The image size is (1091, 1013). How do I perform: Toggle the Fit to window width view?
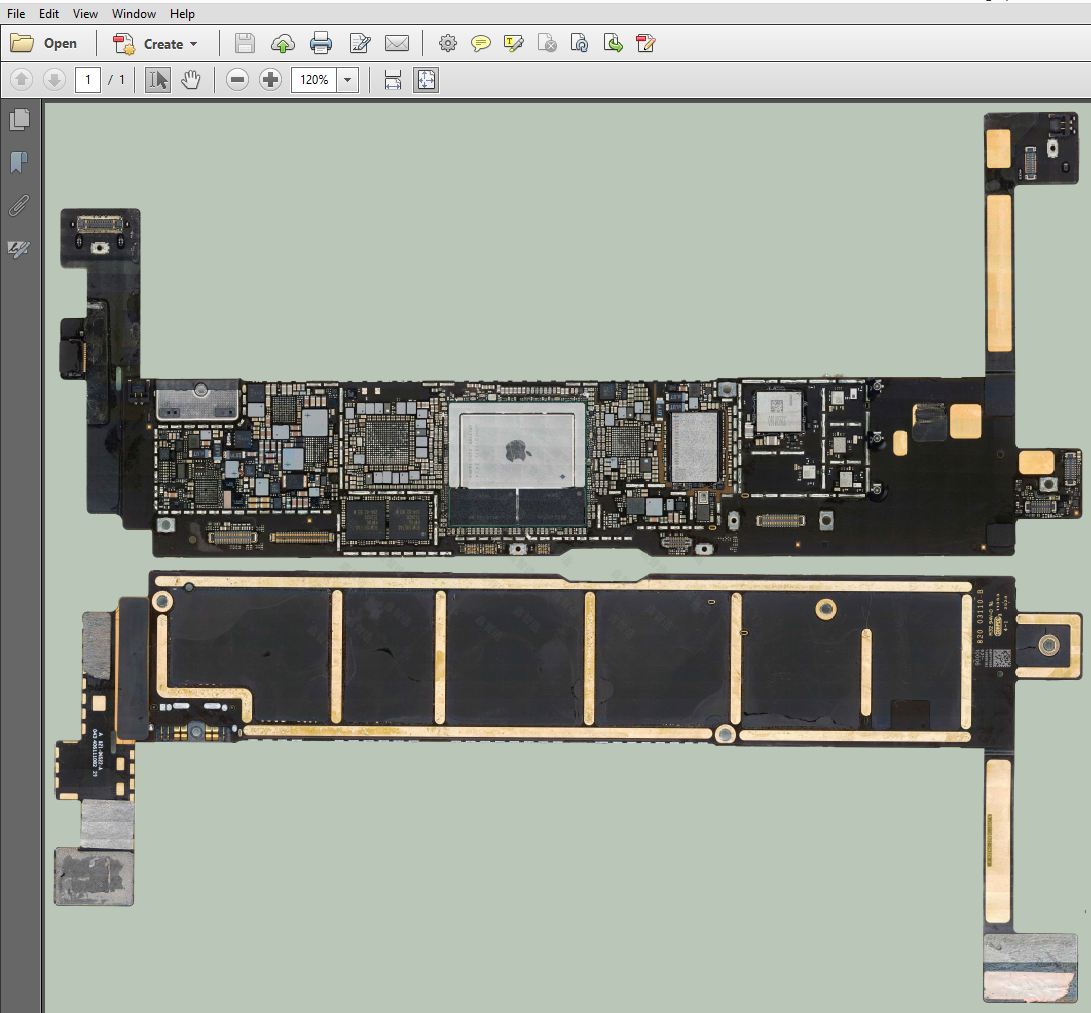(393, 80)
